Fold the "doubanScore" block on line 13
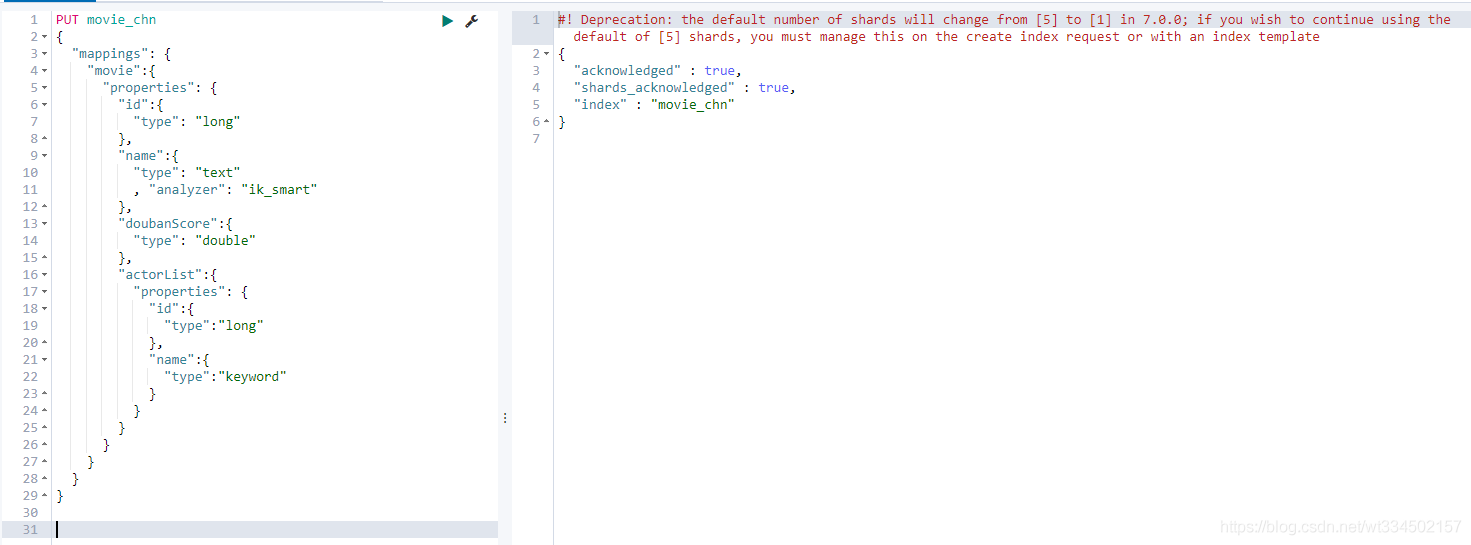This screenshot has height=545, width=1471. click(x=45, y=224)
